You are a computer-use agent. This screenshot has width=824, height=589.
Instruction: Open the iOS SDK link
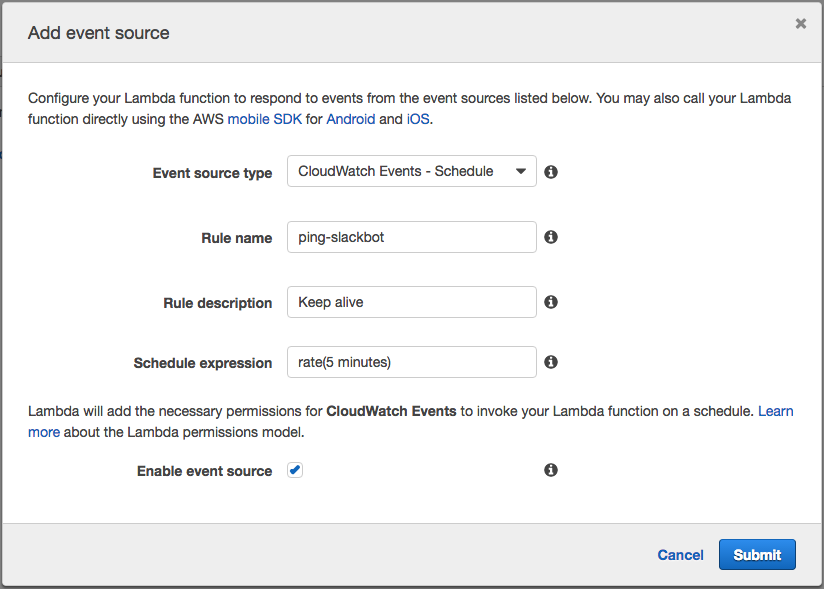coord(418,118)
